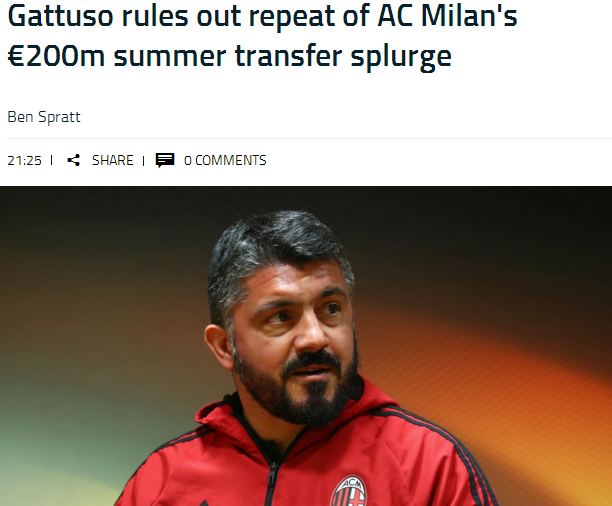The image size is (612, 506).
Task: Select the SHARE text label
Action: (112, 160)
